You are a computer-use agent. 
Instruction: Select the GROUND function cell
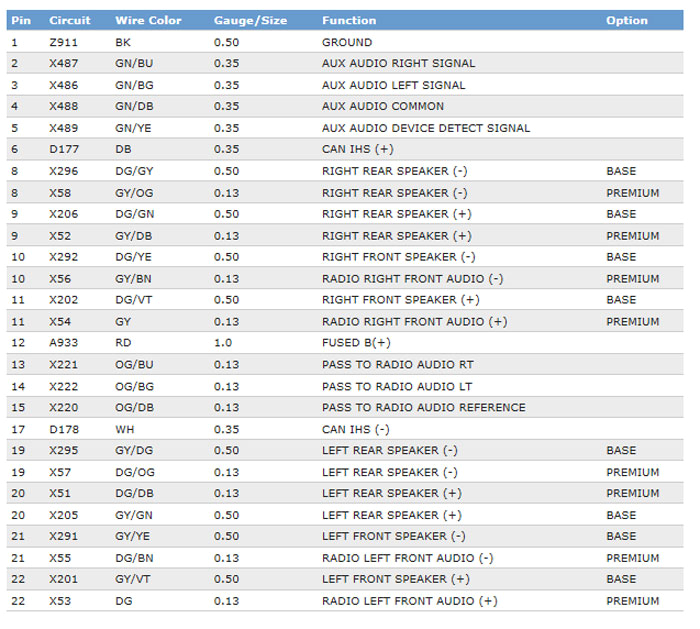pos(346,42)
